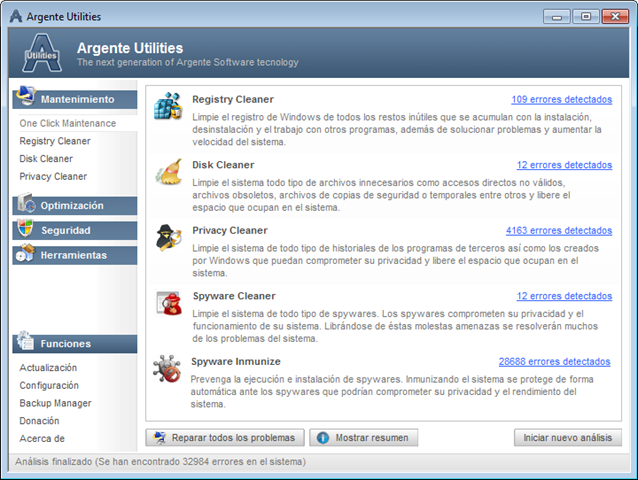Open the Donación entry
The image size is (638, 480).
click(x=39, y=421)
